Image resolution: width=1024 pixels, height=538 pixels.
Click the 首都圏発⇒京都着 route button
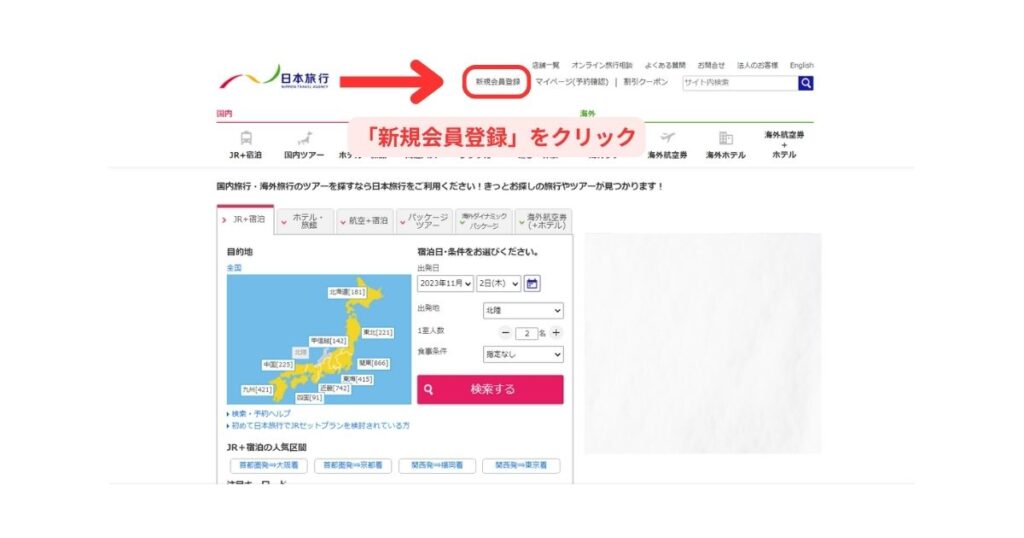coord(353,466)
